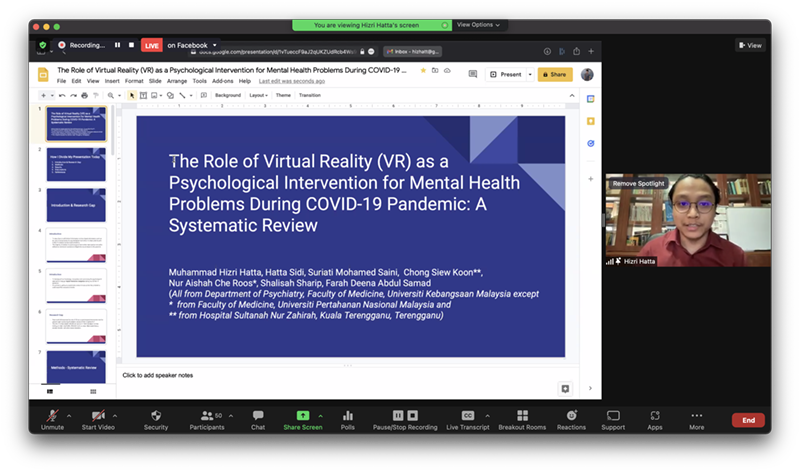Viewport: 800px width, 472px height.
Task: Open the Reactions menu
Action: click(571, 415)
